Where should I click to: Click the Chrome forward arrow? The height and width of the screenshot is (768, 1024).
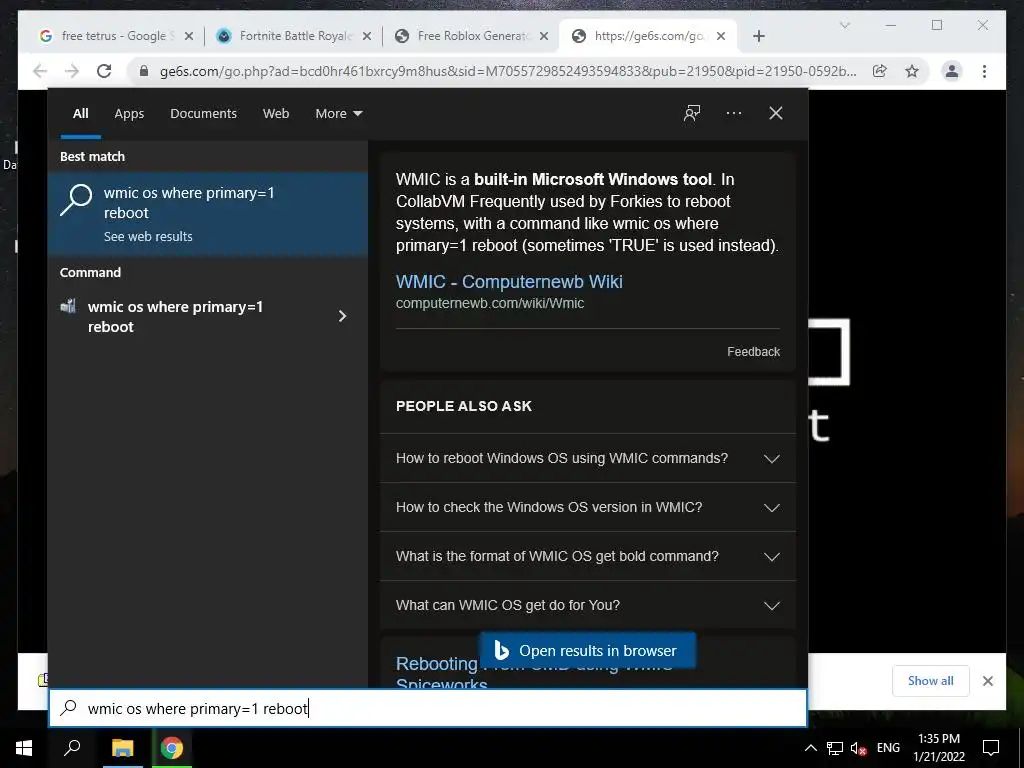72,71
